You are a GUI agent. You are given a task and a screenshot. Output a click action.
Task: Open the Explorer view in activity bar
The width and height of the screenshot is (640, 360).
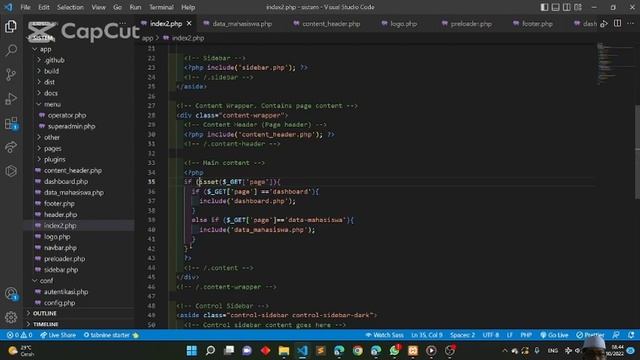(x=11, y=27)
